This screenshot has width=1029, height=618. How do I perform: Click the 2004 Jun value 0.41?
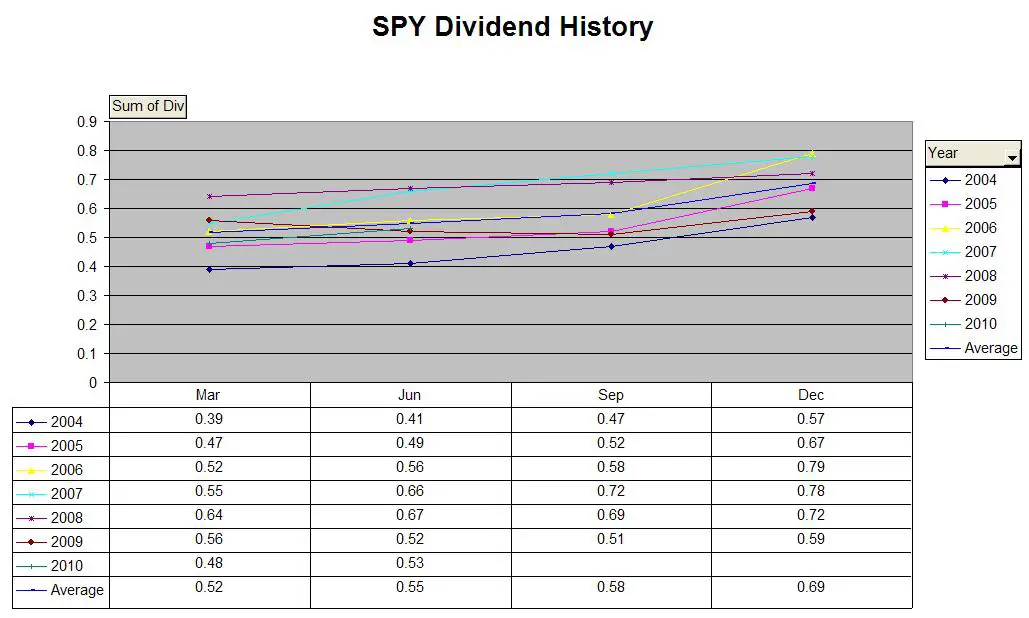click(x=410, y=419)
